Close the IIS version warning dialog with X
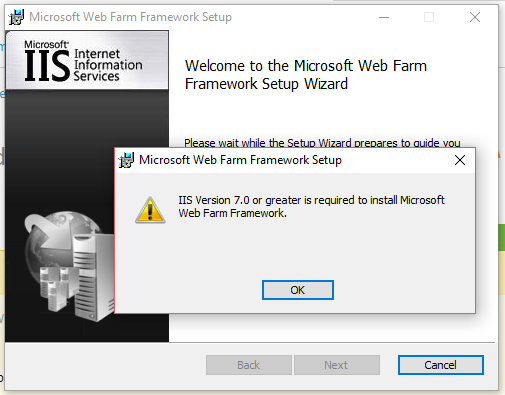The image size is (505, 395). 460,160
